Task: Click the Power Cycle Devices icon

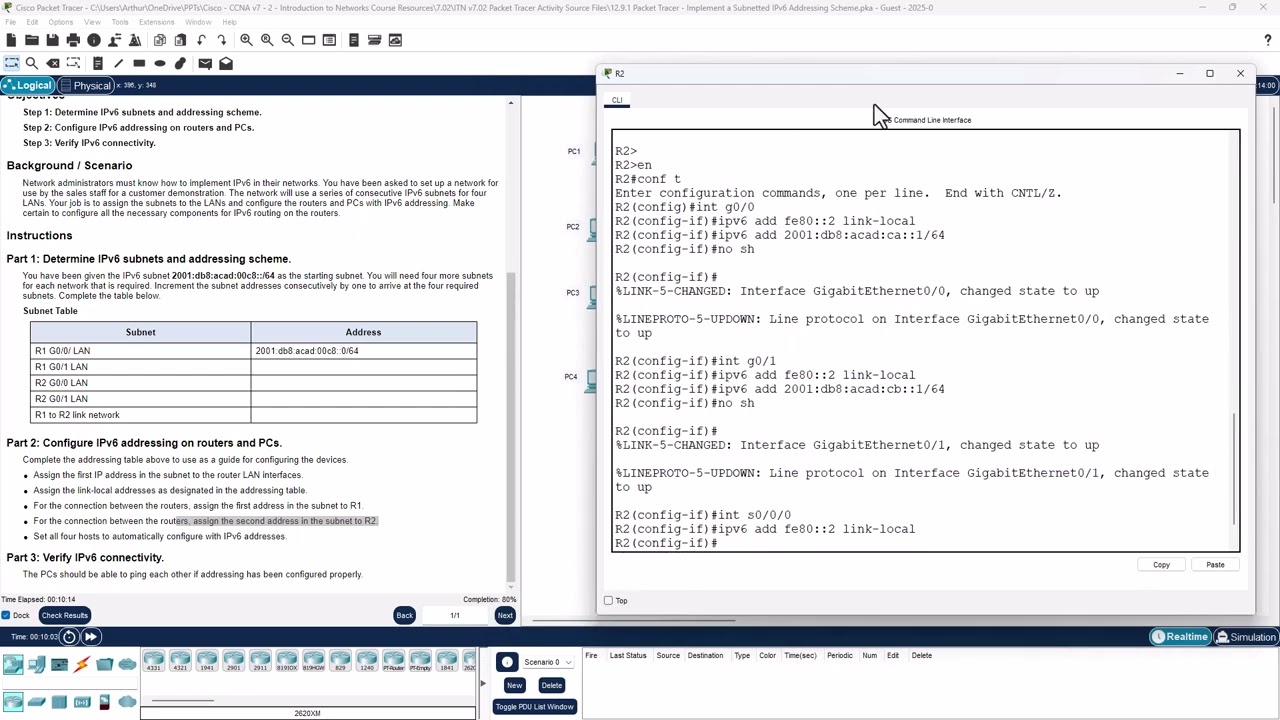Action: tap(69, 637)
